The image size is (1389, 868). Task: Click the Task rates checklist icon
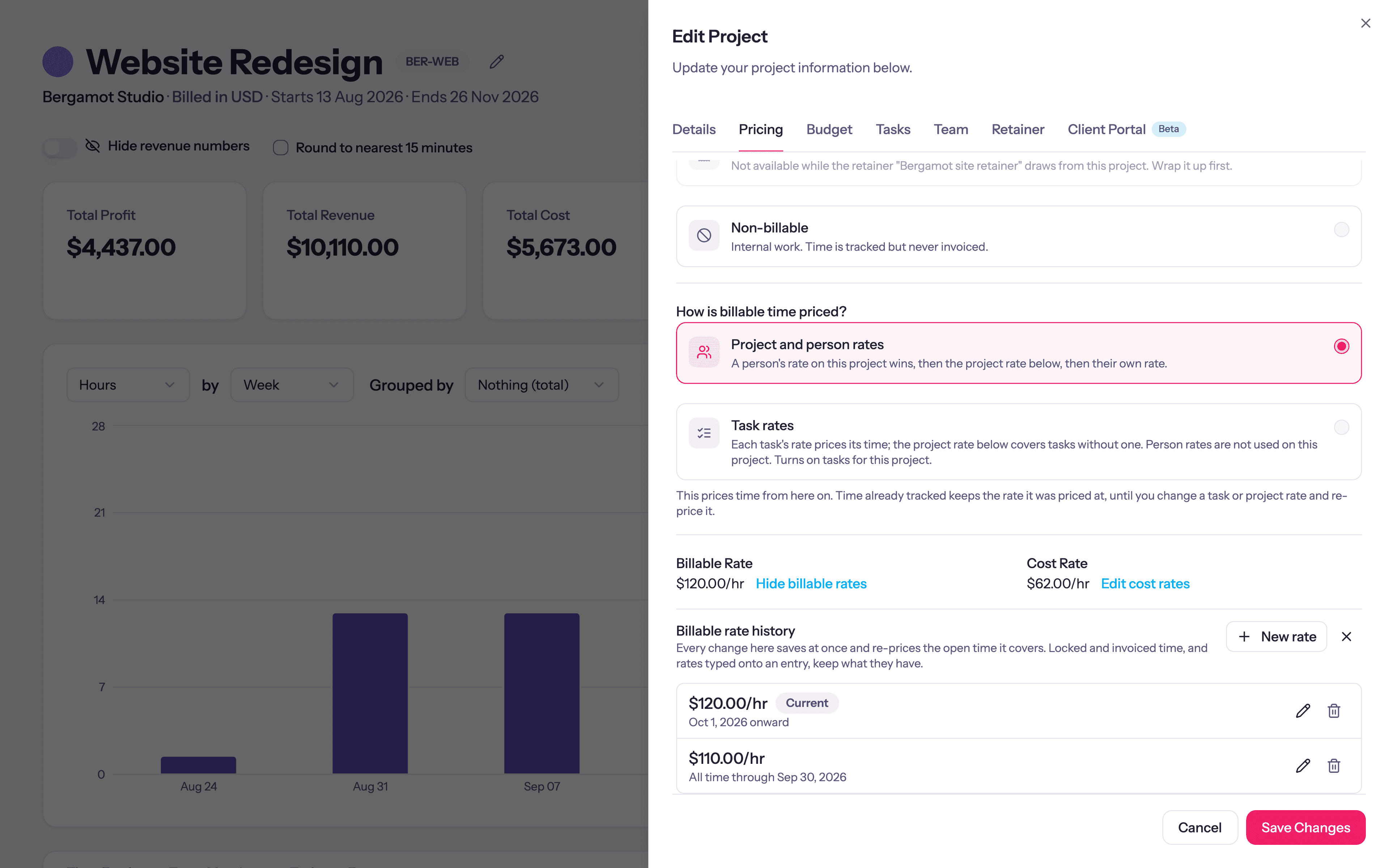pos(704,433)
